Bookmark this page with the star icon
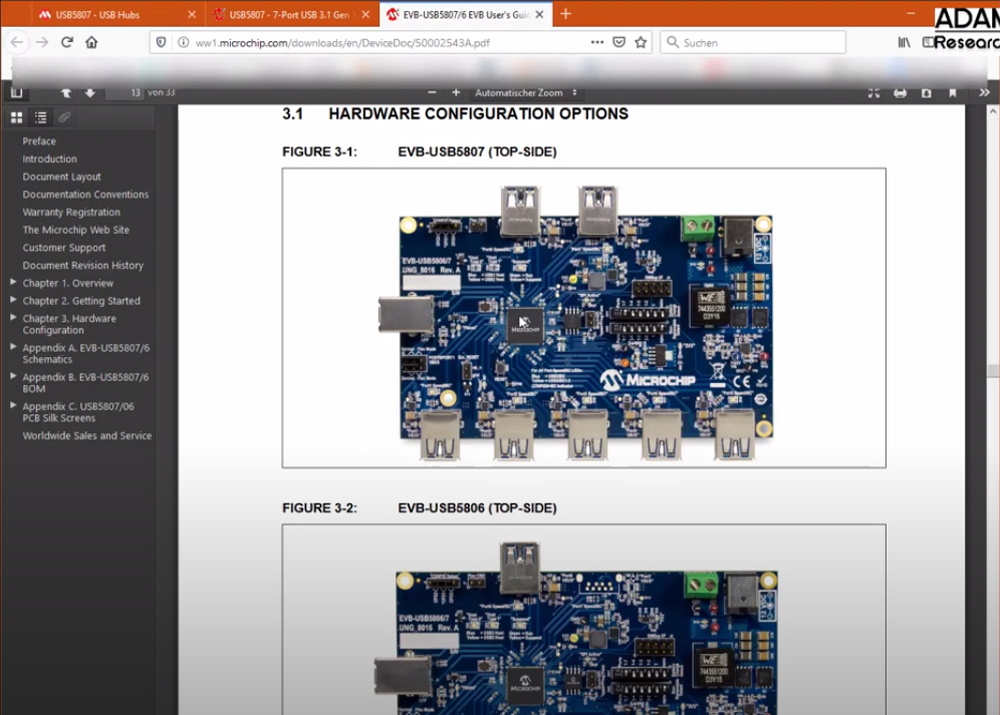The image size is (1000, 715). pos(641,42)
